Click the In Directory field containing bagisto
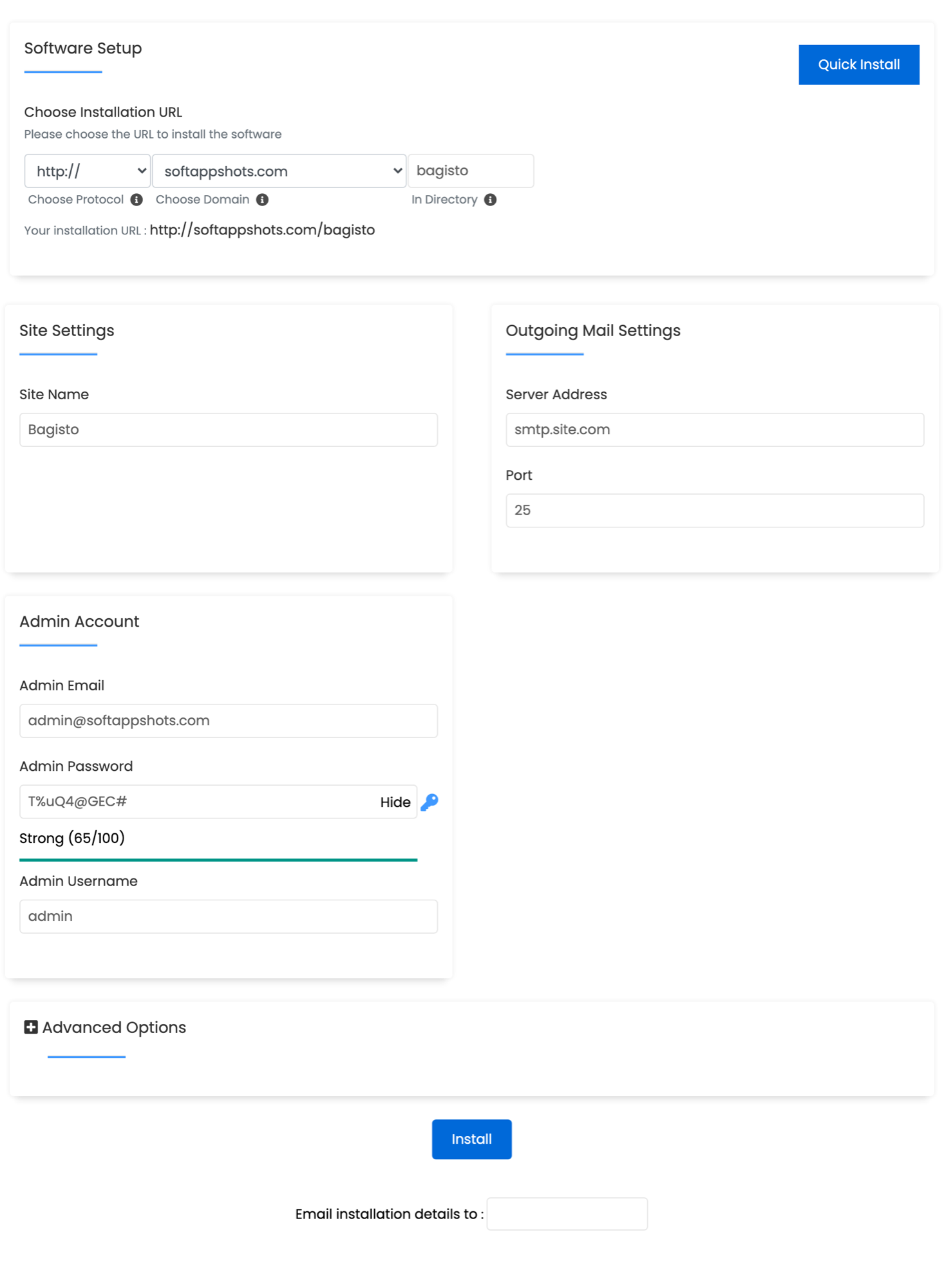This screenshot has width=944, height=1288. [471, 171]
